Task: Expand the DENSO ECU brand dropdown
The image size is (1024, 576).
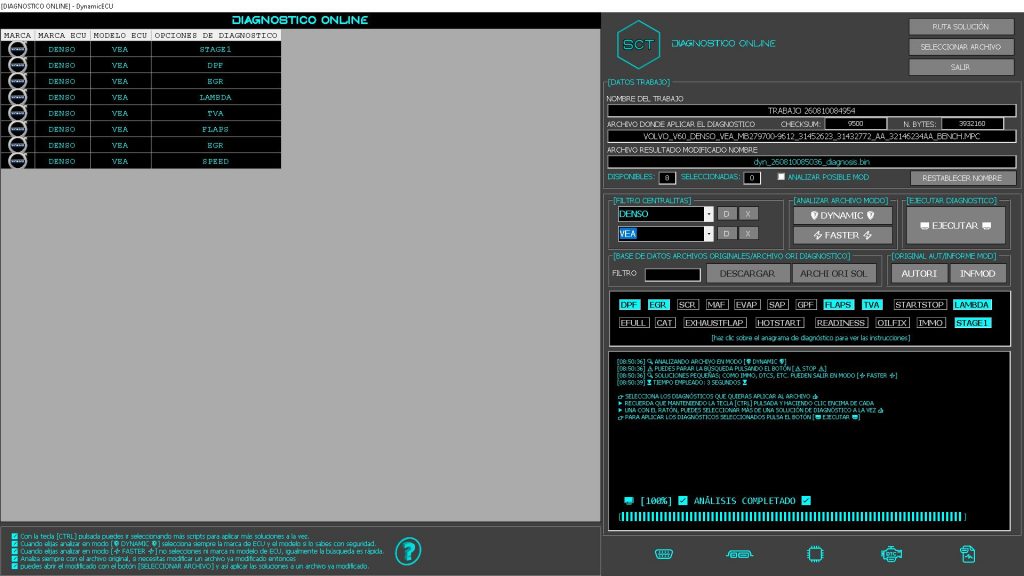Action: coord(709,214)
